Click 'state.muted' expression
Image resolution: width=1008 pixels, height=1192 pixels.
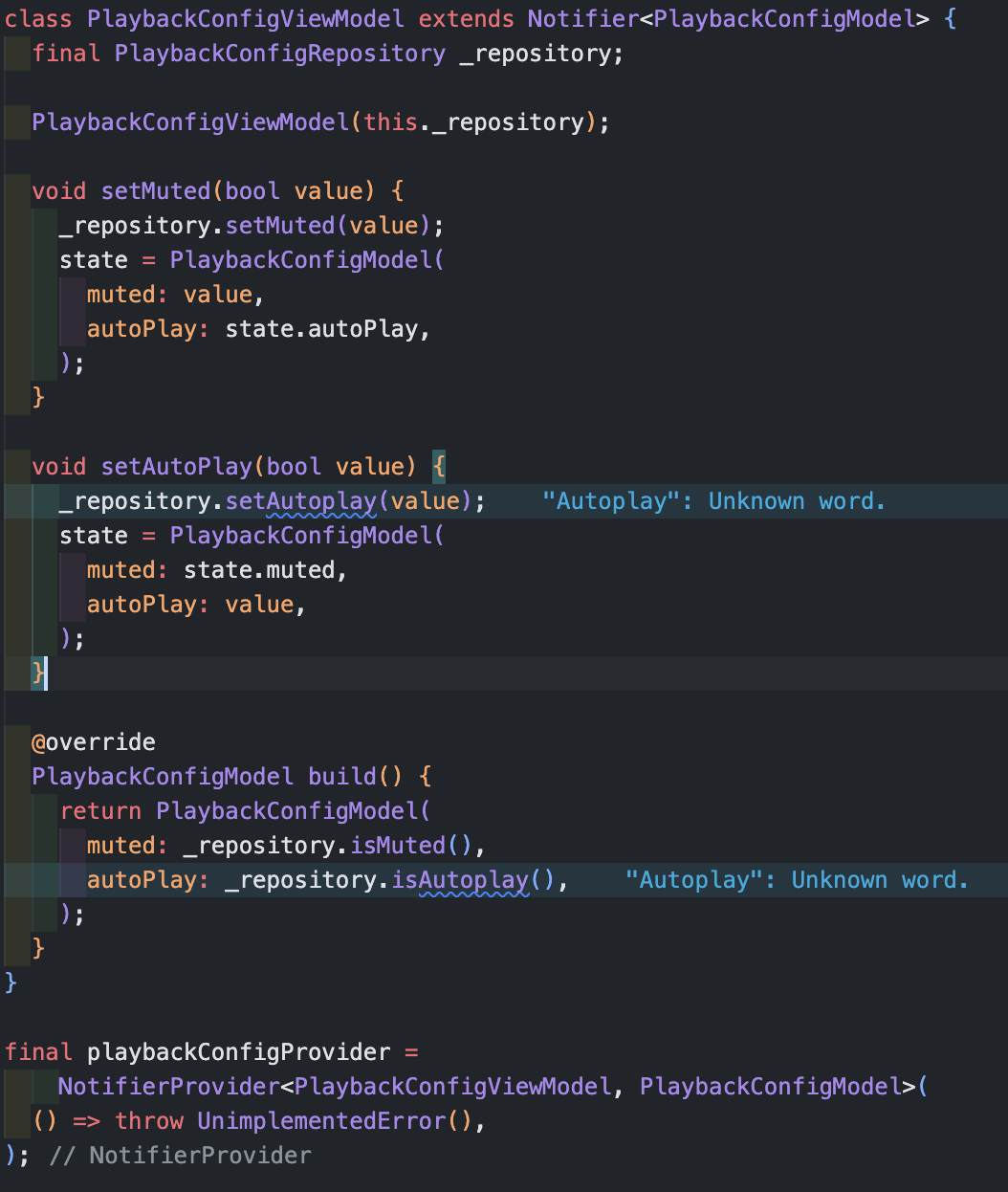click(x=259, y=569)
